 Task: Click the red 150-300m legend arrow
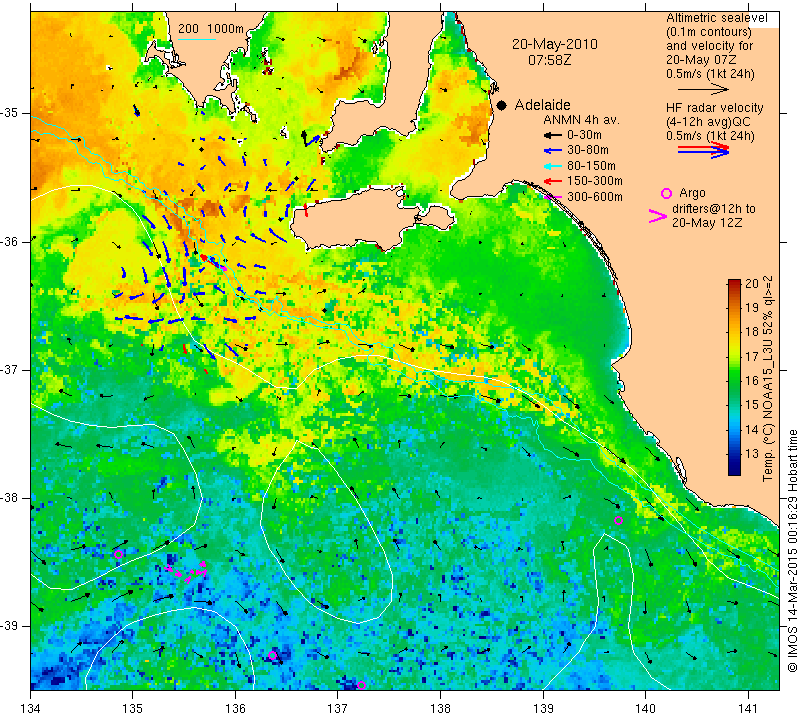552,181
